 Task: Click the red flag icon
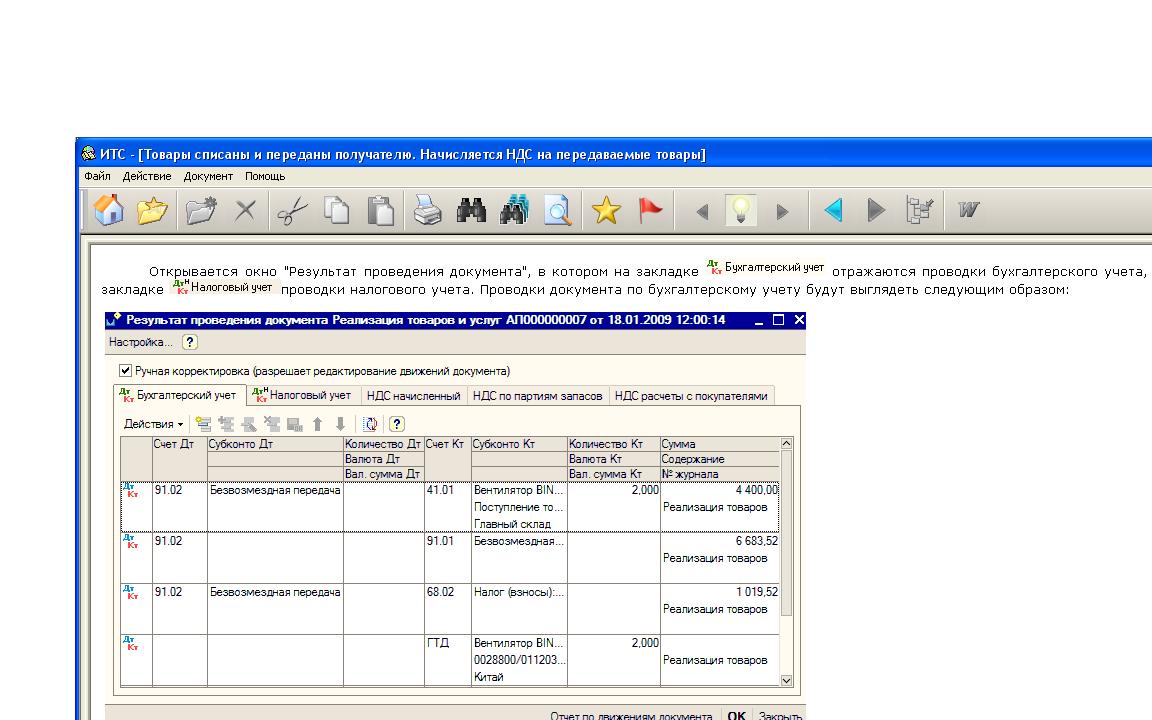pyautogui.click(x=651, y=211)
